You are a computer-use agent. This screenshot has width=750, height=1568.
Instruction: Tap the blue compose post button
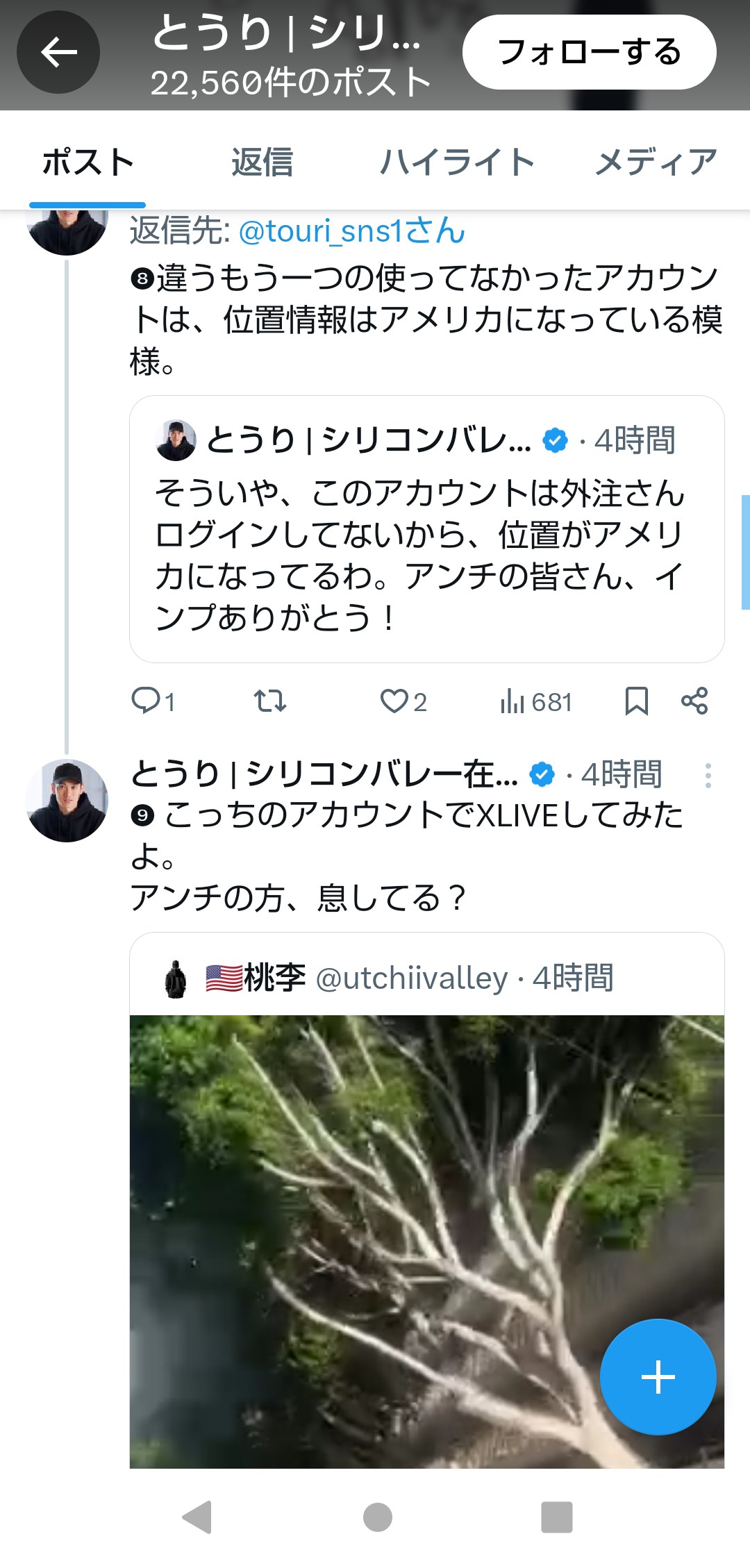pos(658,1376)
